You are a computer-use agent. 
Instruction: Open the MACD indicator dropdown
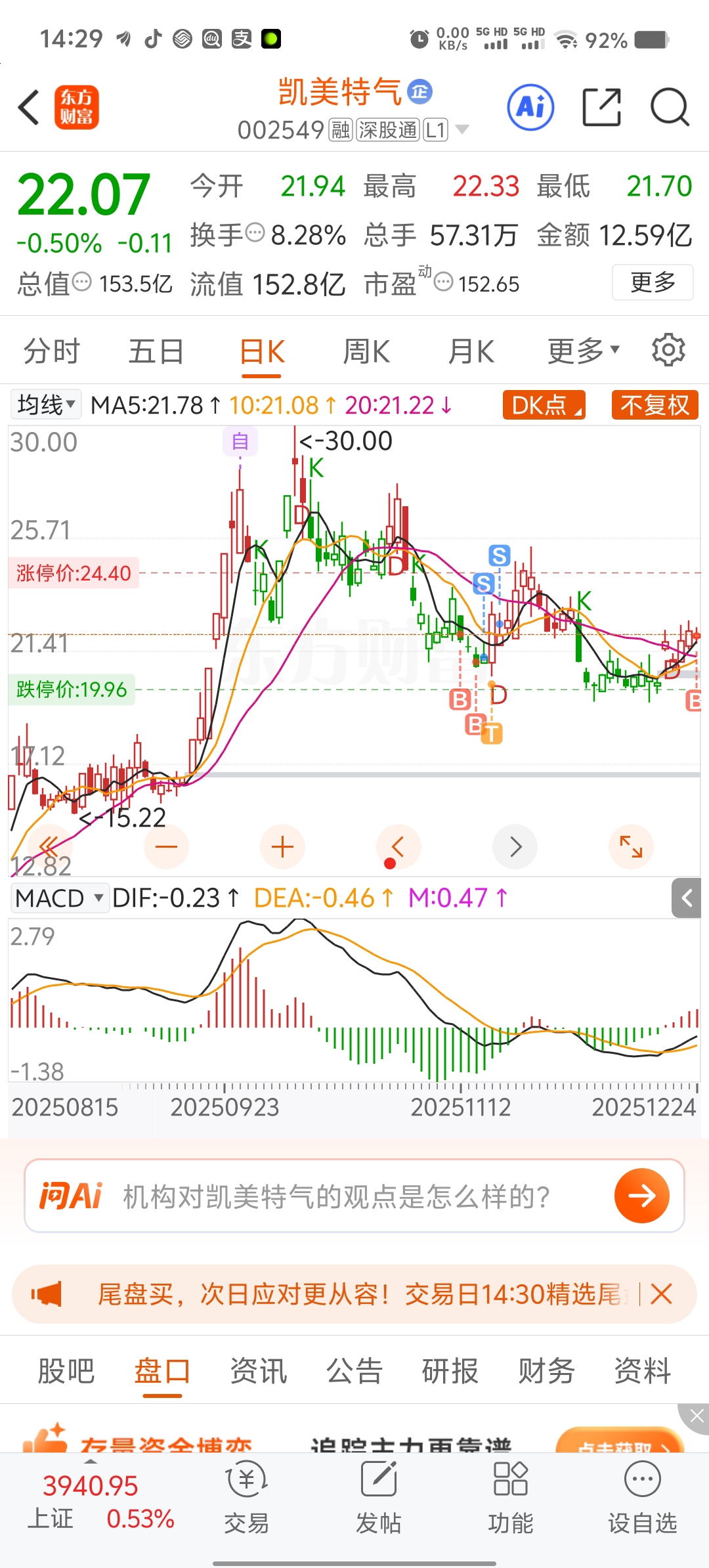60,898
